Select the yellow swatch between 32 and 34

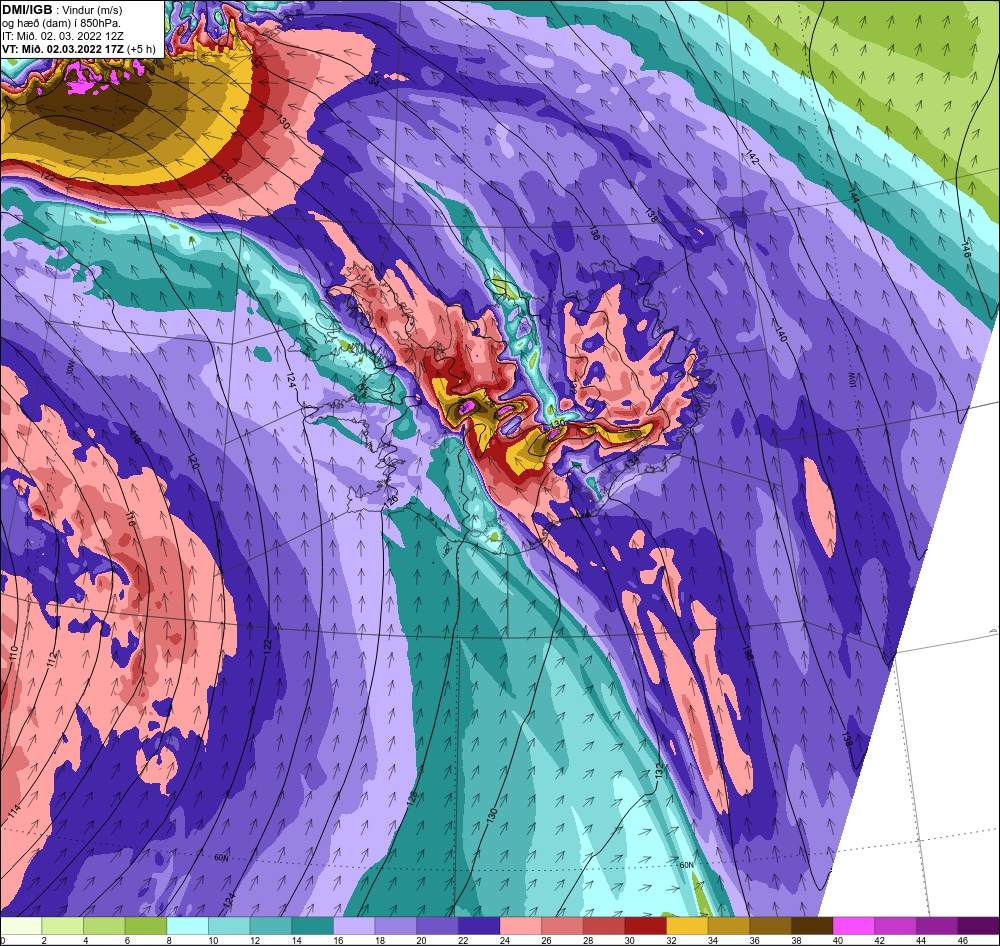pos(688,926)
